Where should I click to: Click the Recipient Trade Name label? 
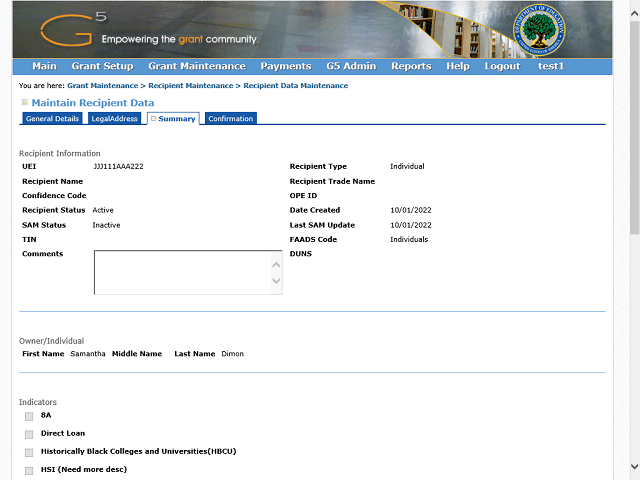(332, 181)
